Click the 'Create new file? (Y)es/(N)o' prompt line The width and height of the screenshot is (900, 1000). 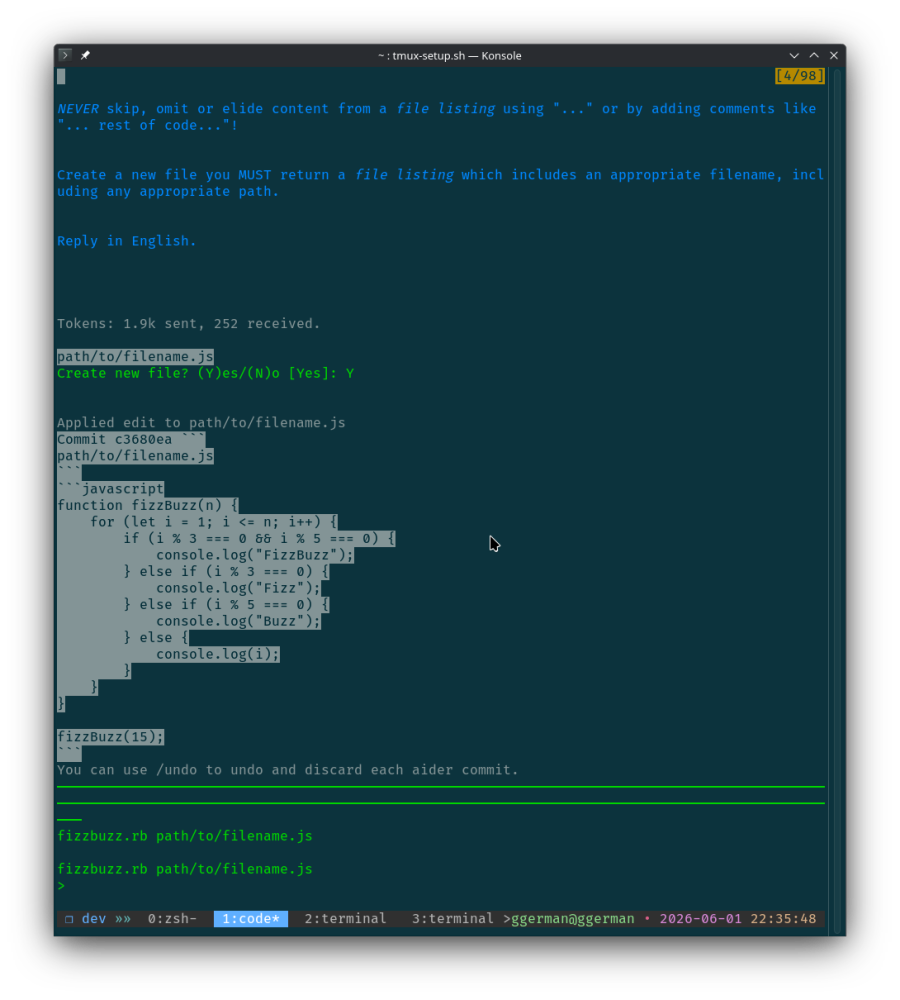205,373
